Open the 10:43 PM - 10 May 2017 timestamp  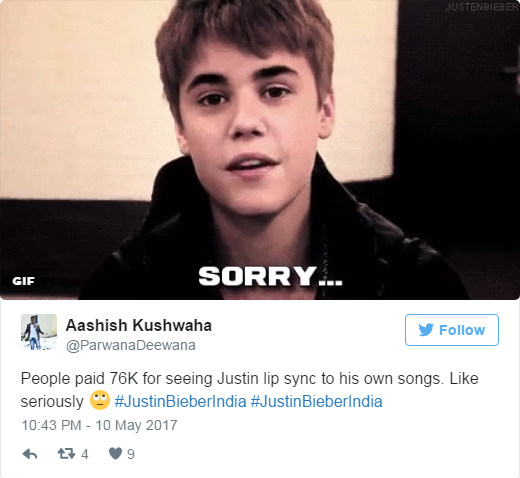pos(99,425)
